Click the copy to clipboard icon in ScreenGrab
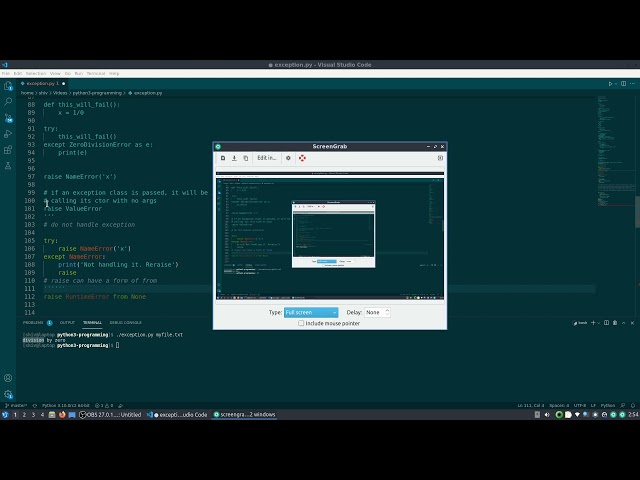Image resolution: width=640 pixels, height=480 pixels. [246, 158]
